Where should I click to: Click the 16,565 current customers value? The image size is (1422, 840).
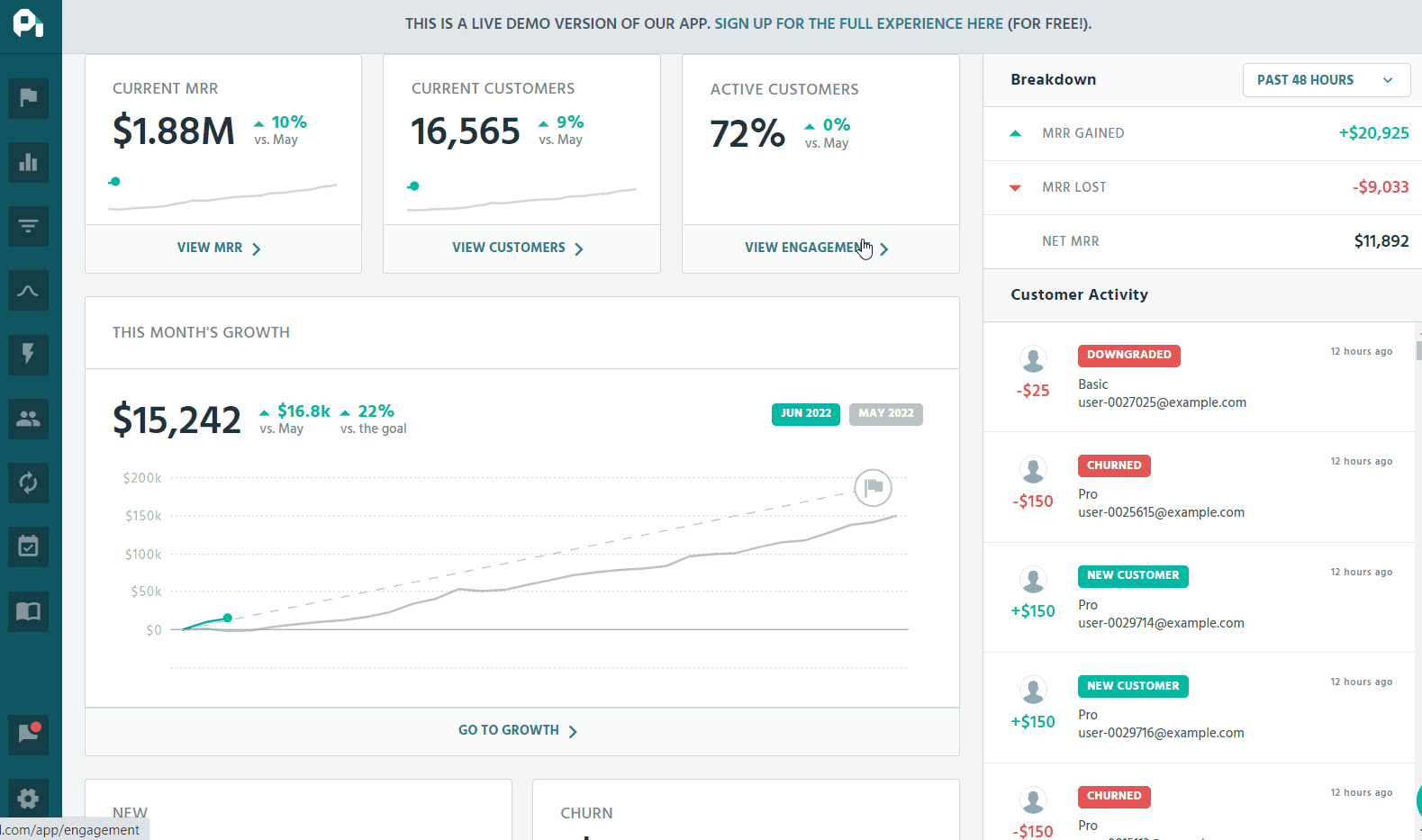tap(466, 131)
